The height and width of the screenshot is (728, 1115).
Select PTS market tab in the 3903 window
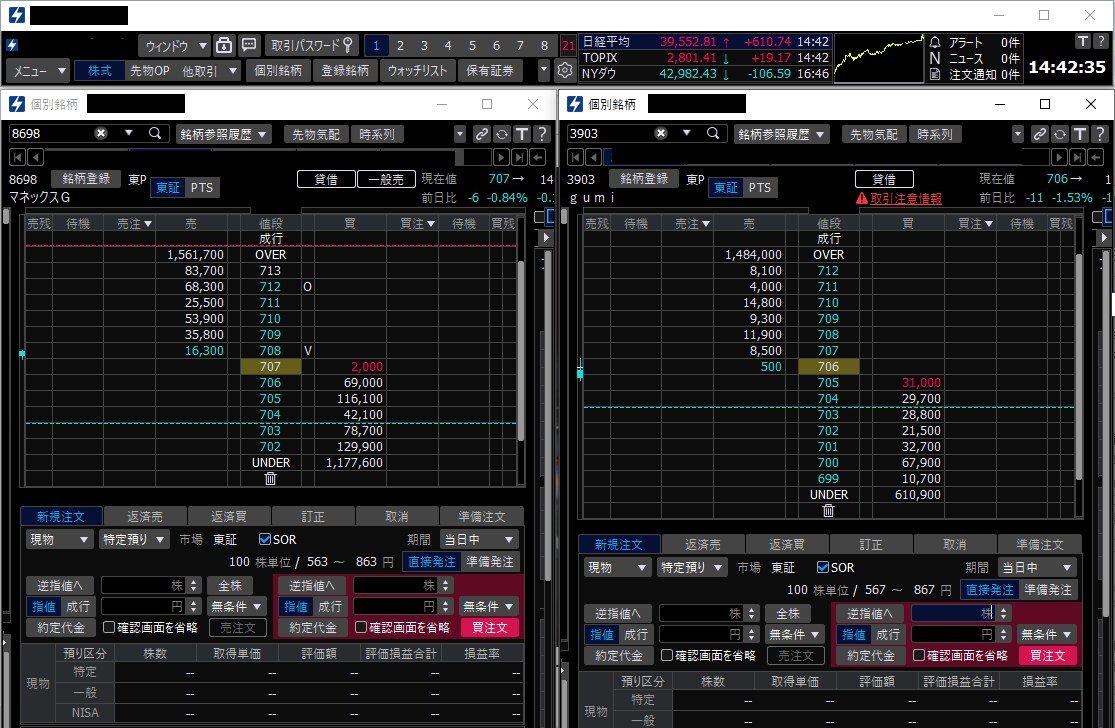click(759, 188)
